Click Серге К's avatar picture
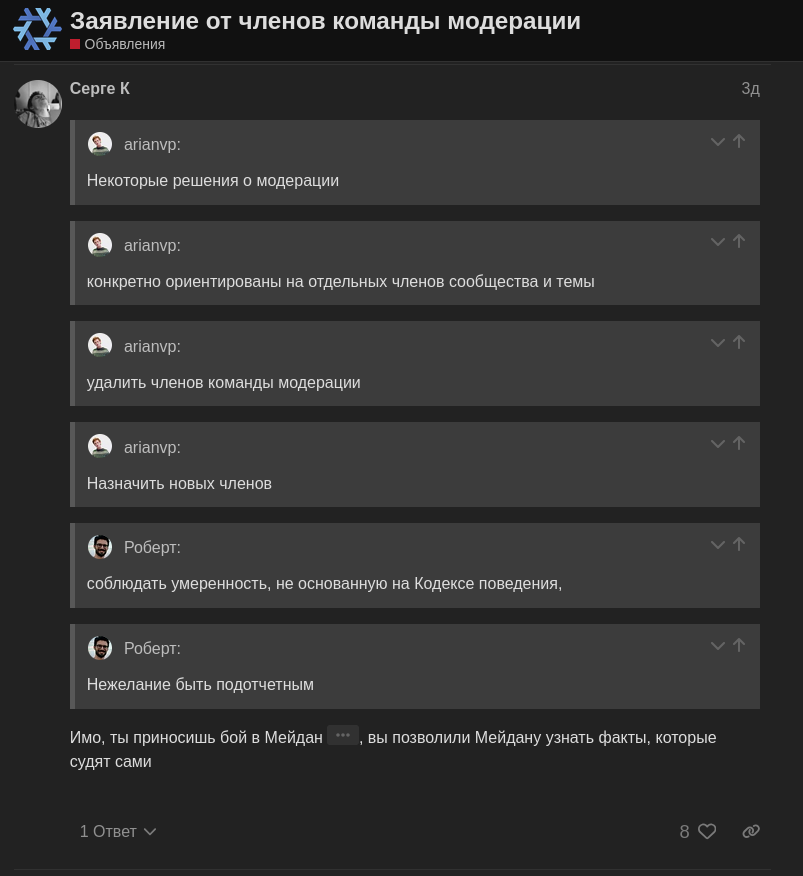This screenshot has width=803, height=876. point(38,104)
